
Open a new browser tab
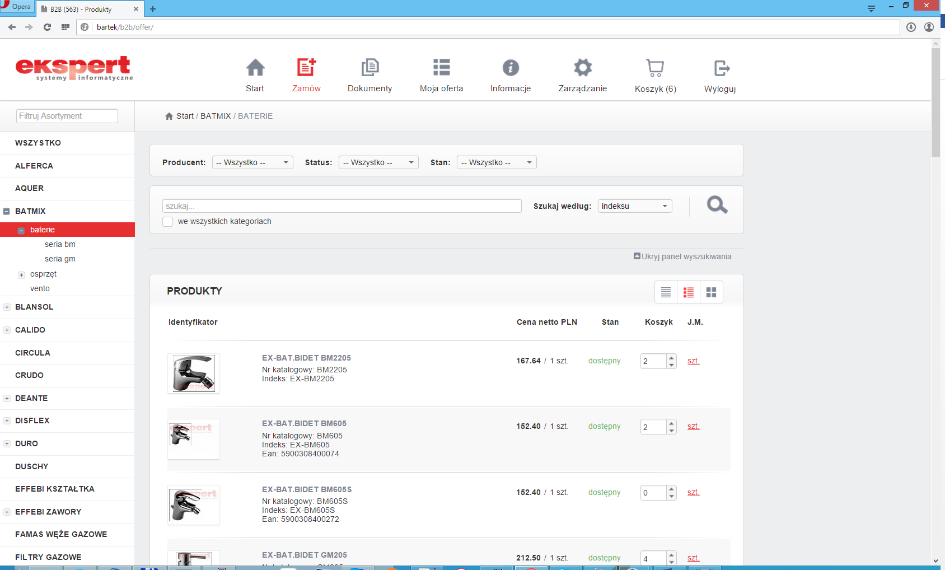coord(152,9)
